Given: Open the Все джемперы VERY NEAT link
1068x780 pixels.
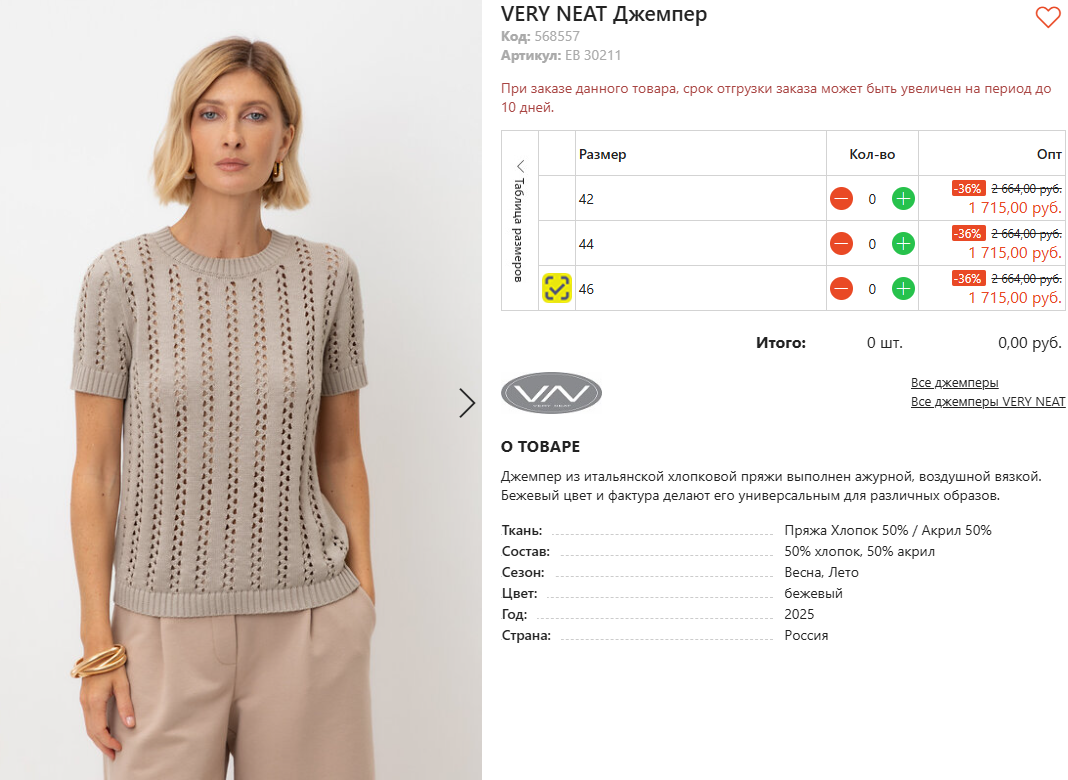Looking at the screenshot, I should click(988, 402).
